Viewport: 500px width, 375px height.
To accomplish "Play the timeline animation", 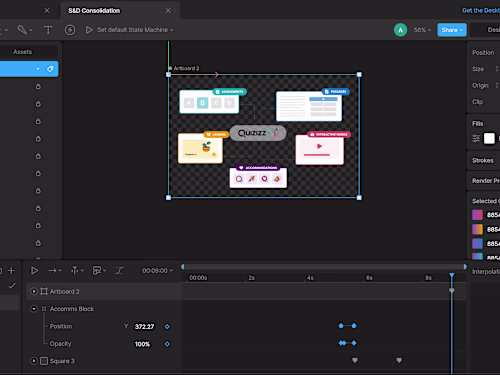I will coord(34,270).
